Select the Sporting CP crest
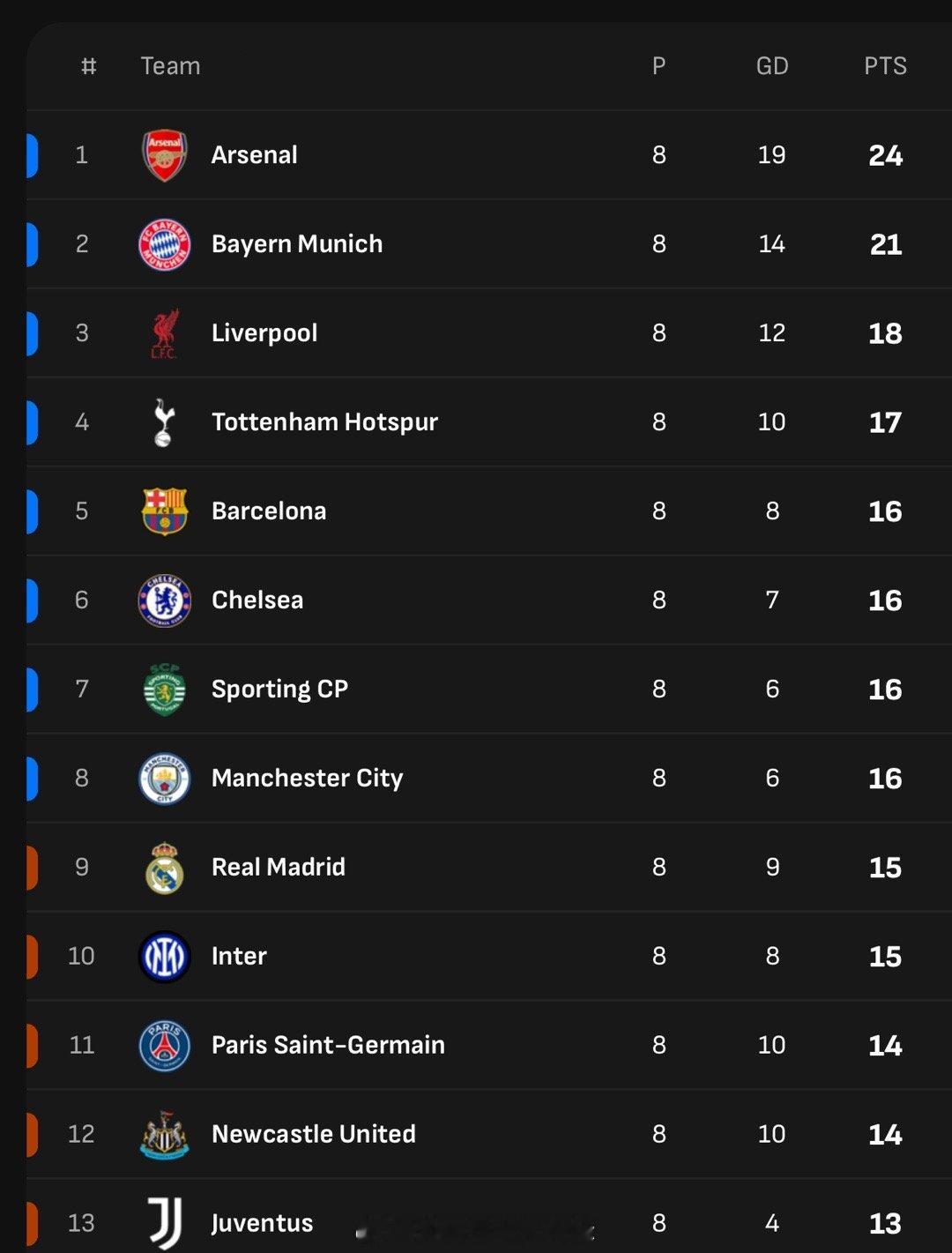The height and width of the screenshot is (1253, 952). coord(165,690)
